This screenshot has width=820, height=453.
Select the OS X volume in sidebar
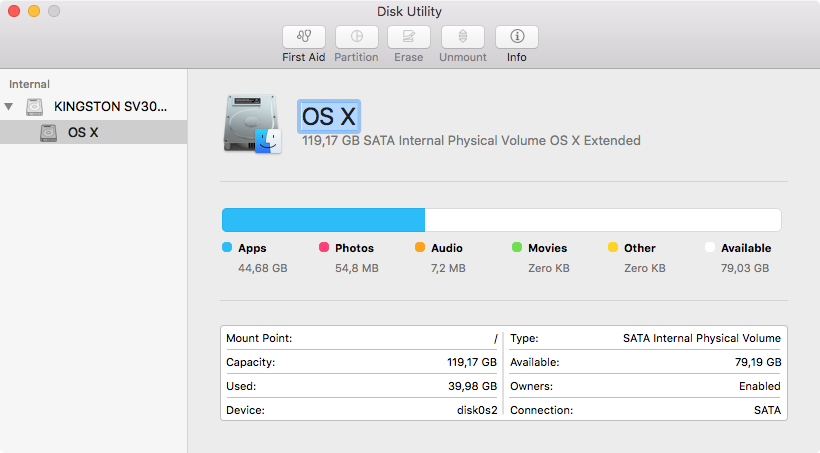pyautogui.click(x=94, y=132)
